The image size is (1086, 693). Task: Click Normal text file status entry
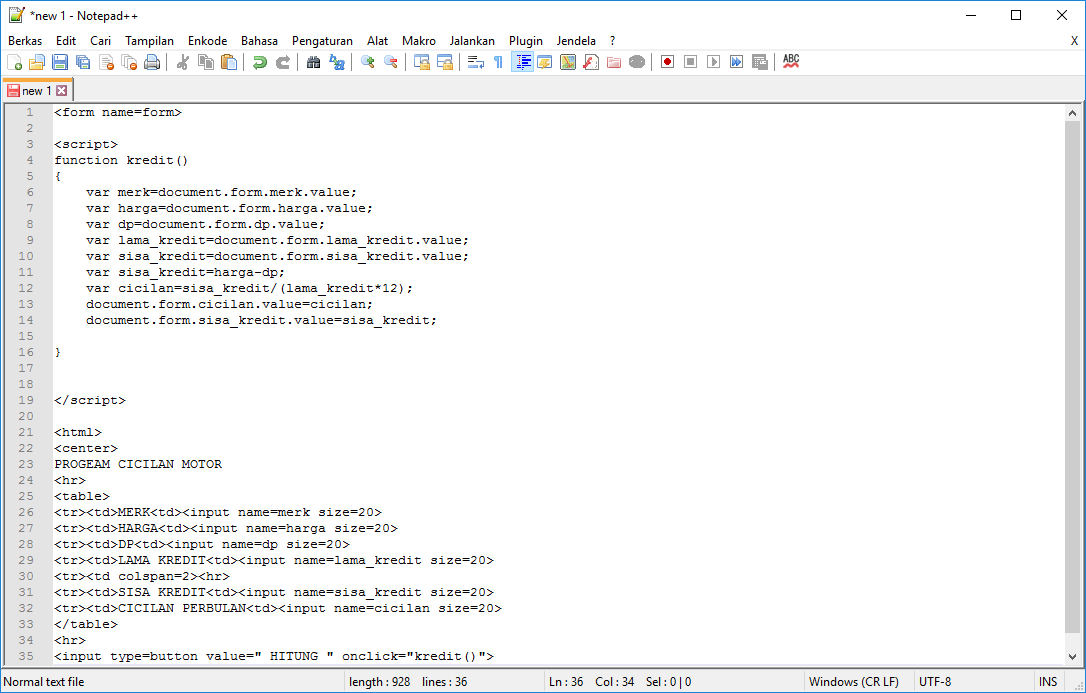coord(44,682)
